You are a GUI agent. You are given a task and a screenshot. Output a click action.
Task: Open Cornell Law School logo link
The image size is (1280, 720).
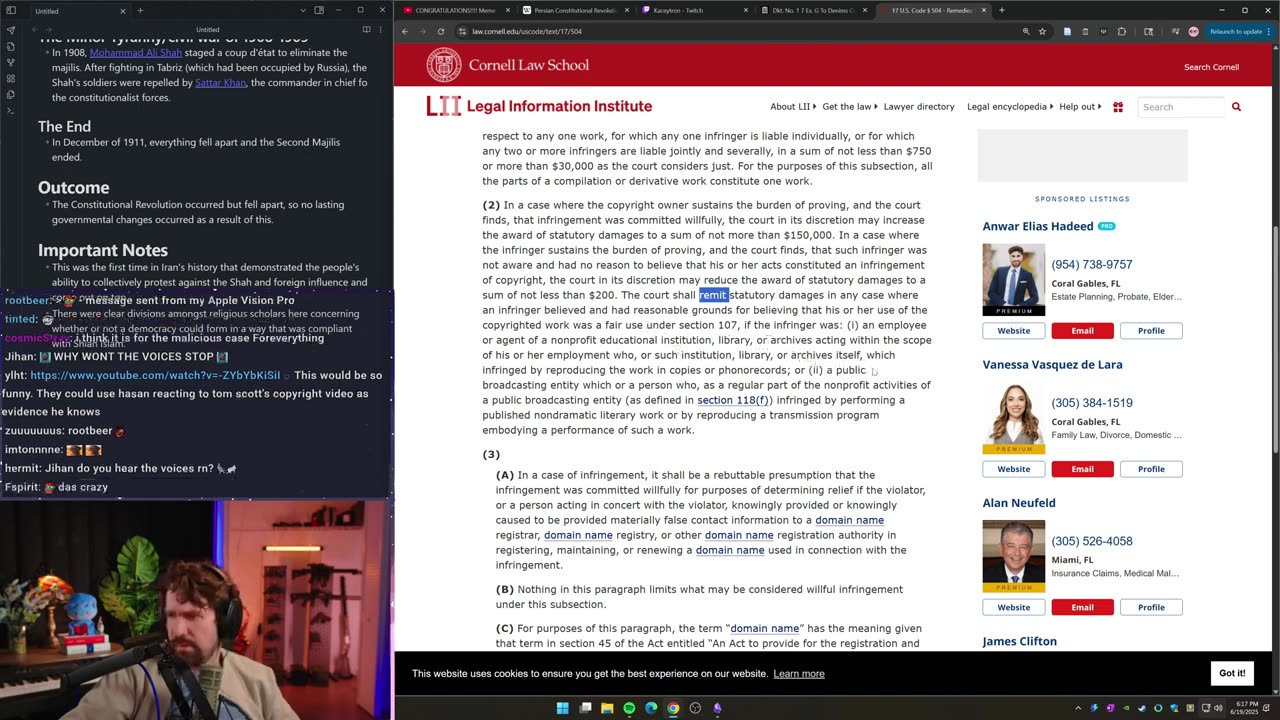point(507,65)
